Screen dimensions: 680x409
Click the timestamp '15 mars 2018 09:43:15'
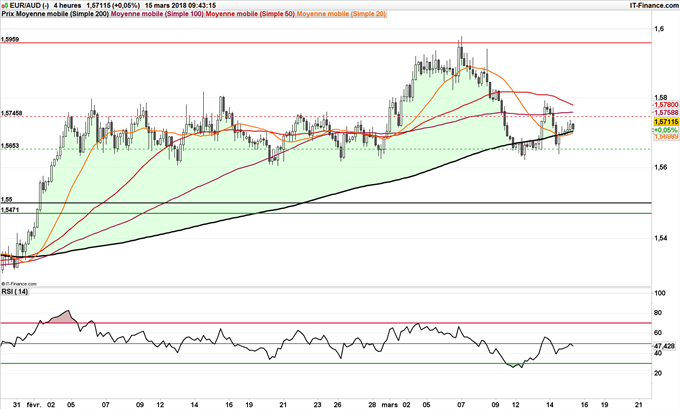coord(180,5)
